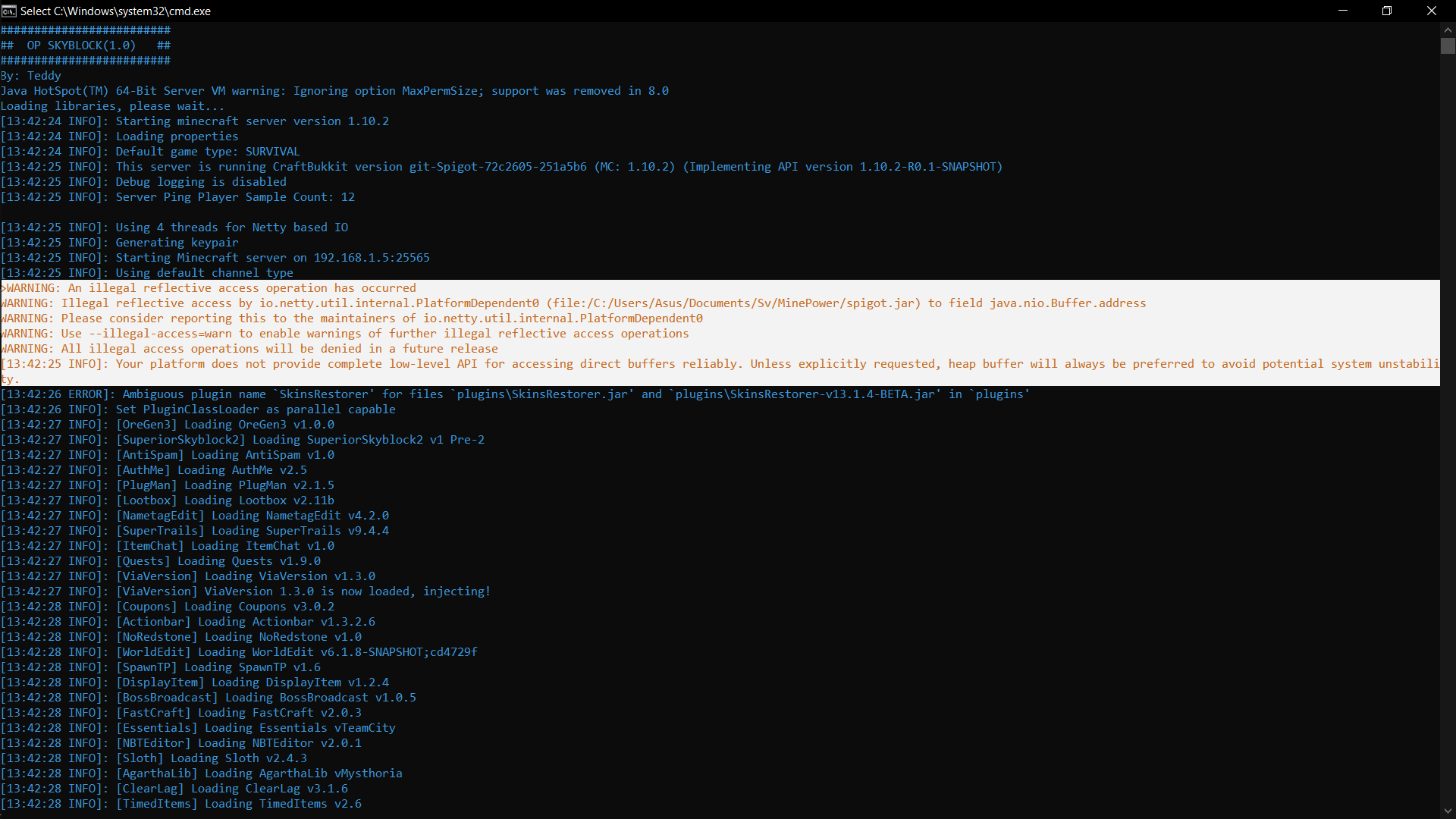Click the 'ViaVersion 1.3.0 is now loaded' line
This screenshot has width=1456, height=819.
303,591
